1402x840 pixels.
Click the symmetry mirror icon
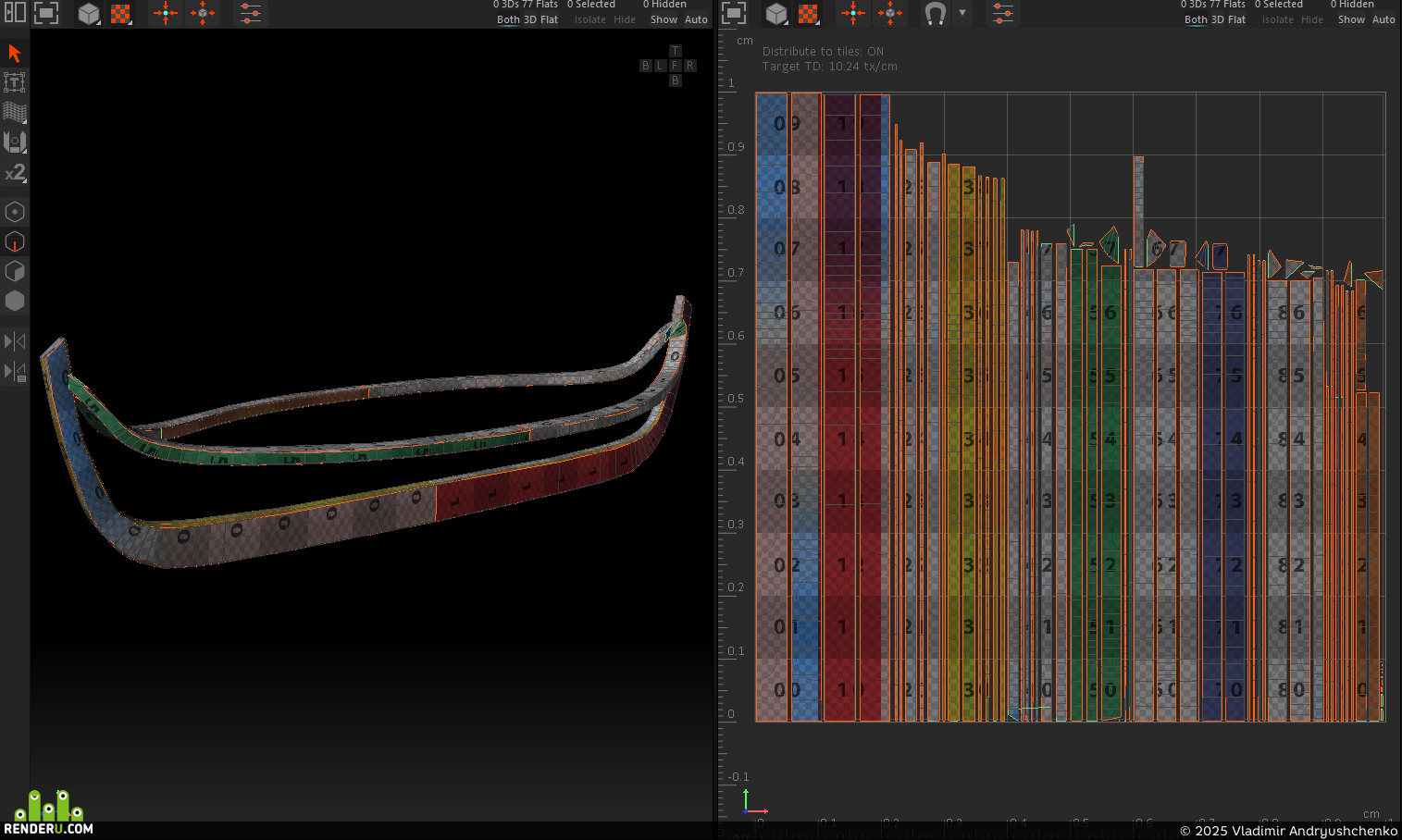point(15,341)
